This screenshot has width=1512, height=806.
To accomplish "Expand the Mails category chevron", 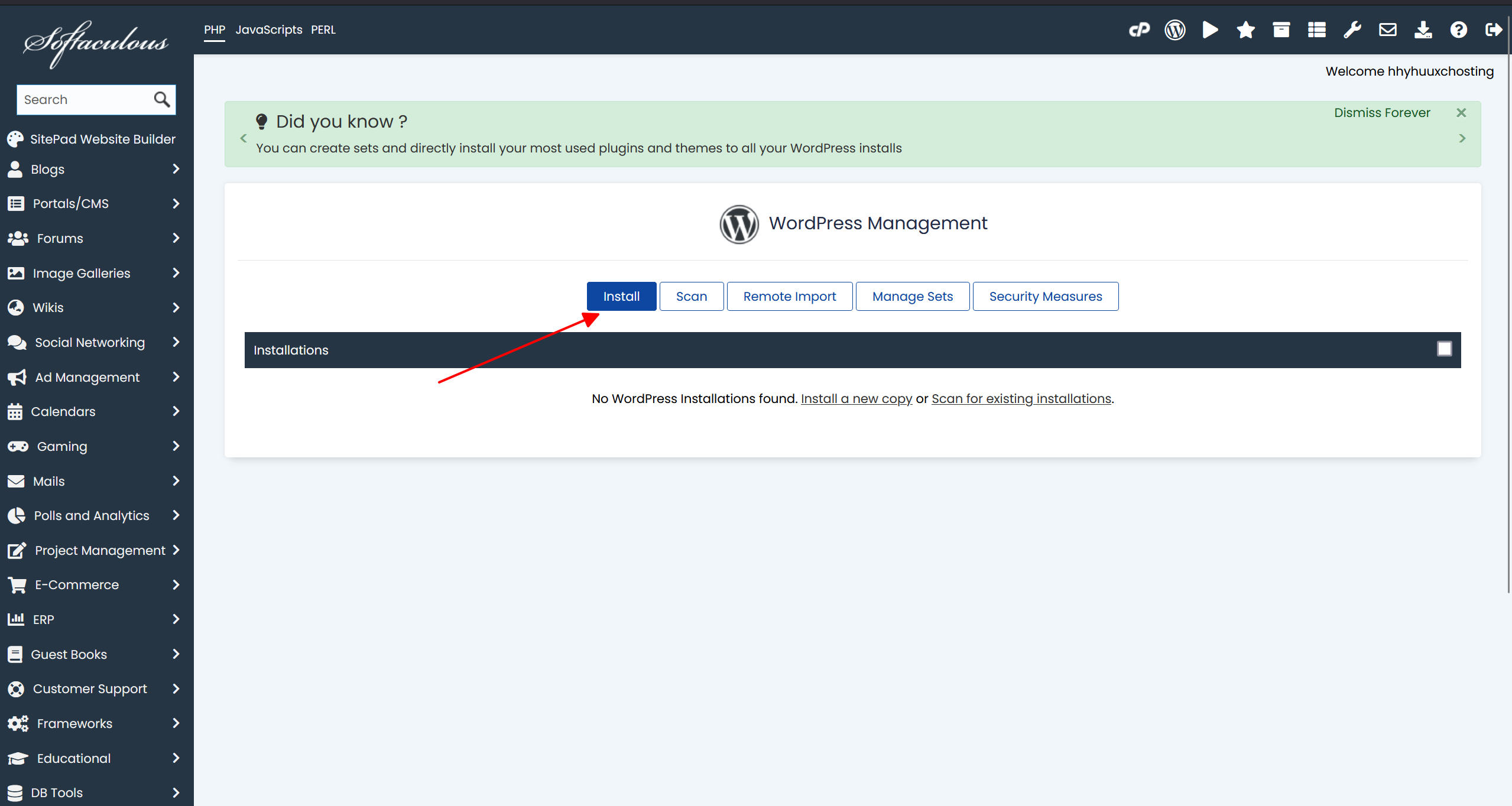I will click(176, 481).
